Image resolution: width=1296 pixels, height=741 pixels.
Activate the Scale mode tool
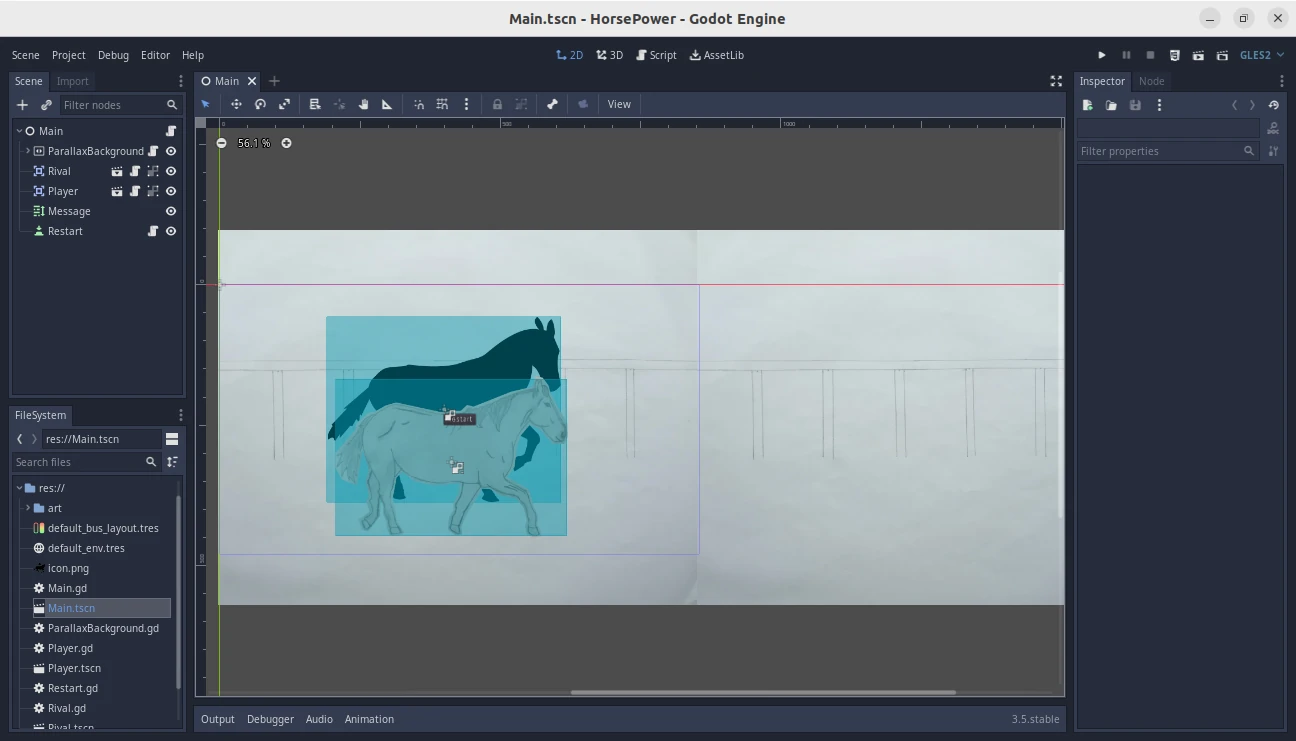(284, 104)
